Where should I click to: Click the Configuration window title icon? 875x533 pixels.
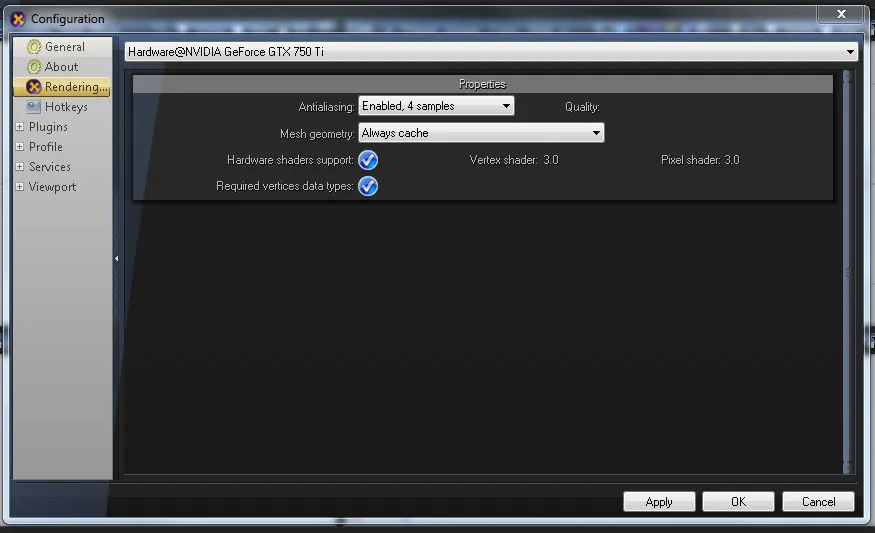pos(18,18)
